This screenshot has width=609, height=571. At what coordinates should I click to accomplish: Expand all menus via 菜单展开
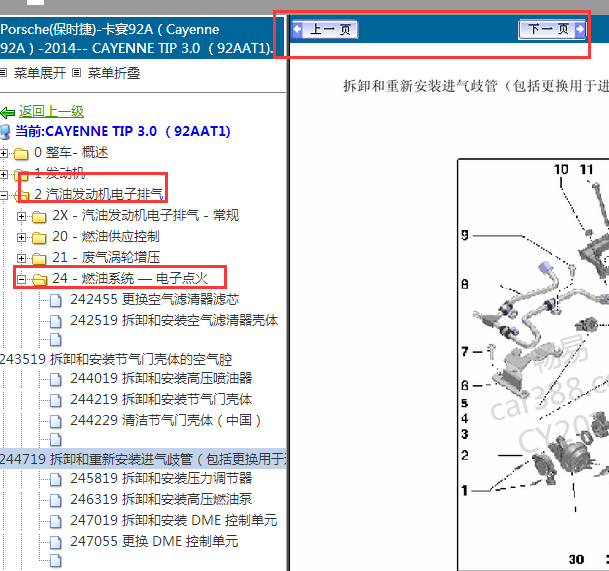pos(40,73)
